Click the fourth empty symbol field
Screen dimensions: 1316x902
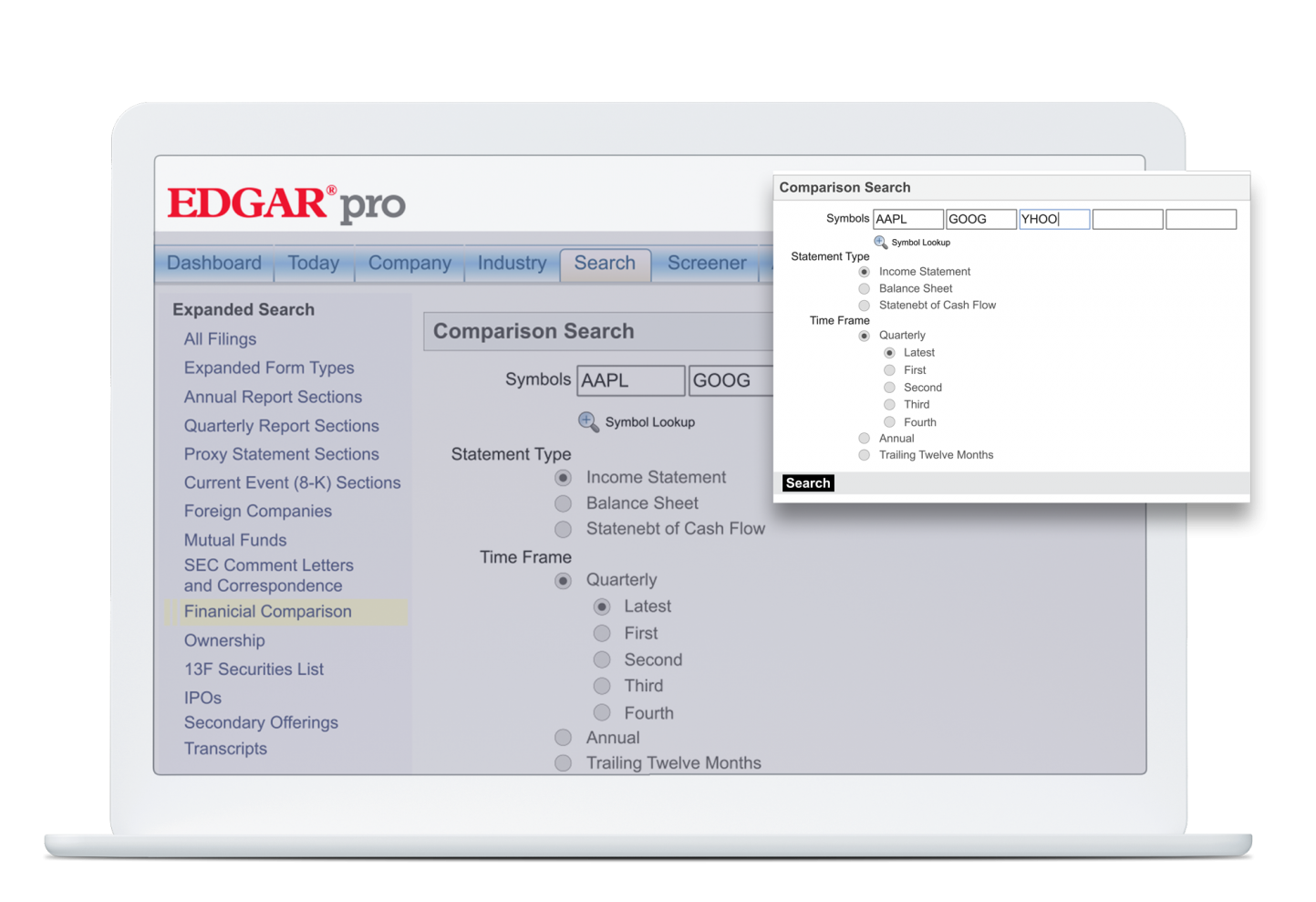tap(1127, 219)
